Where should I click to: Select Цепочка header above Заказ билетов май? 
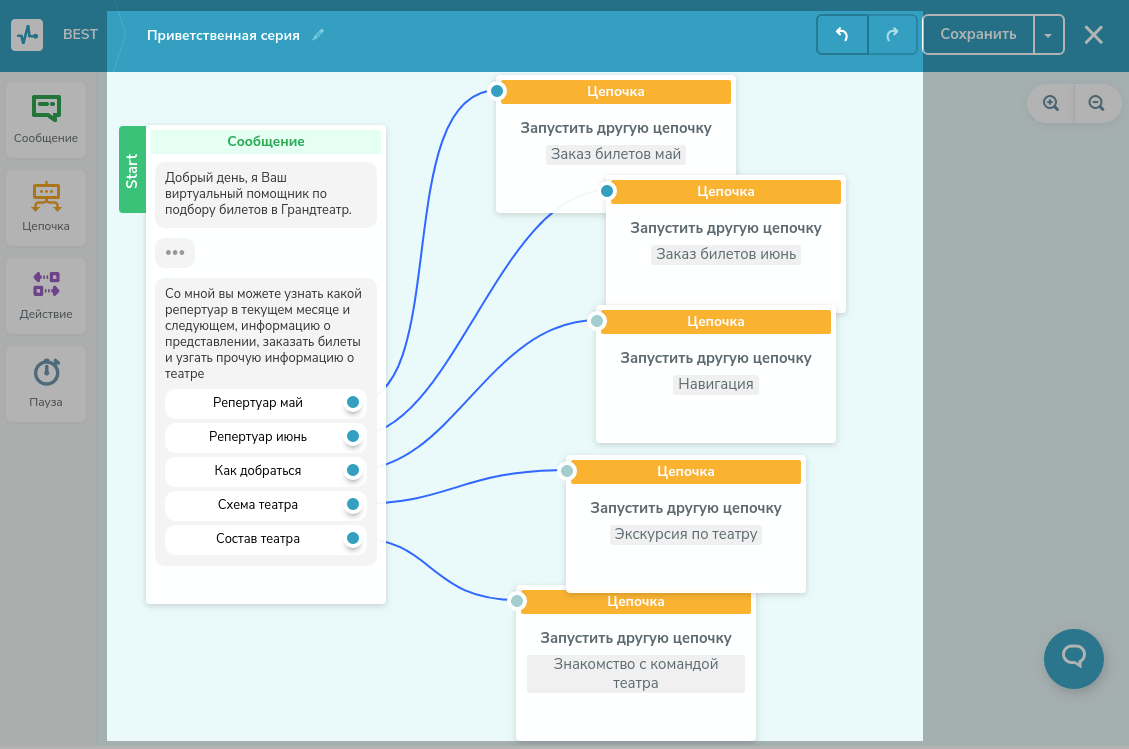(616, 91)
